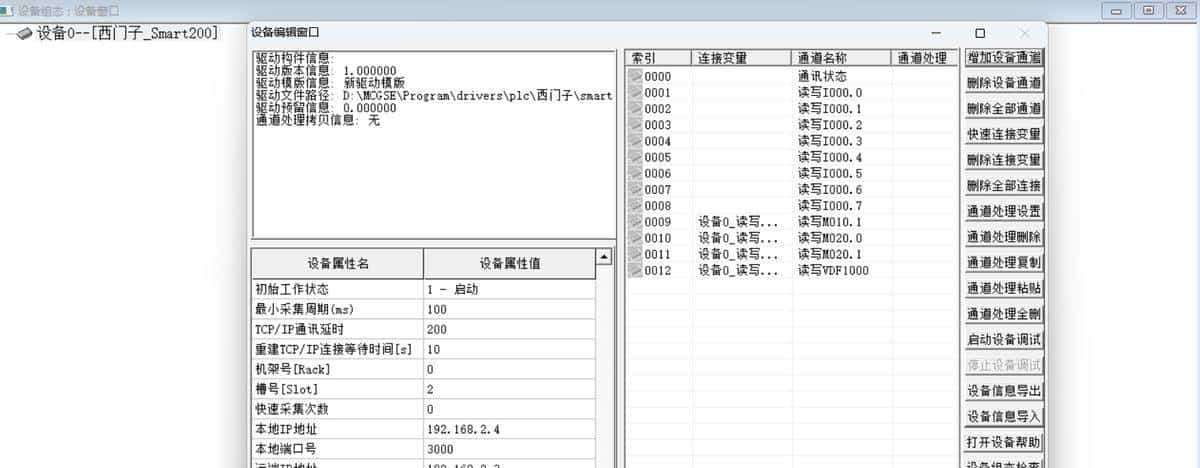Screen dimensions: 1200x468
Task: Click the 增加设备通道 button
Action: [1004, 58]
